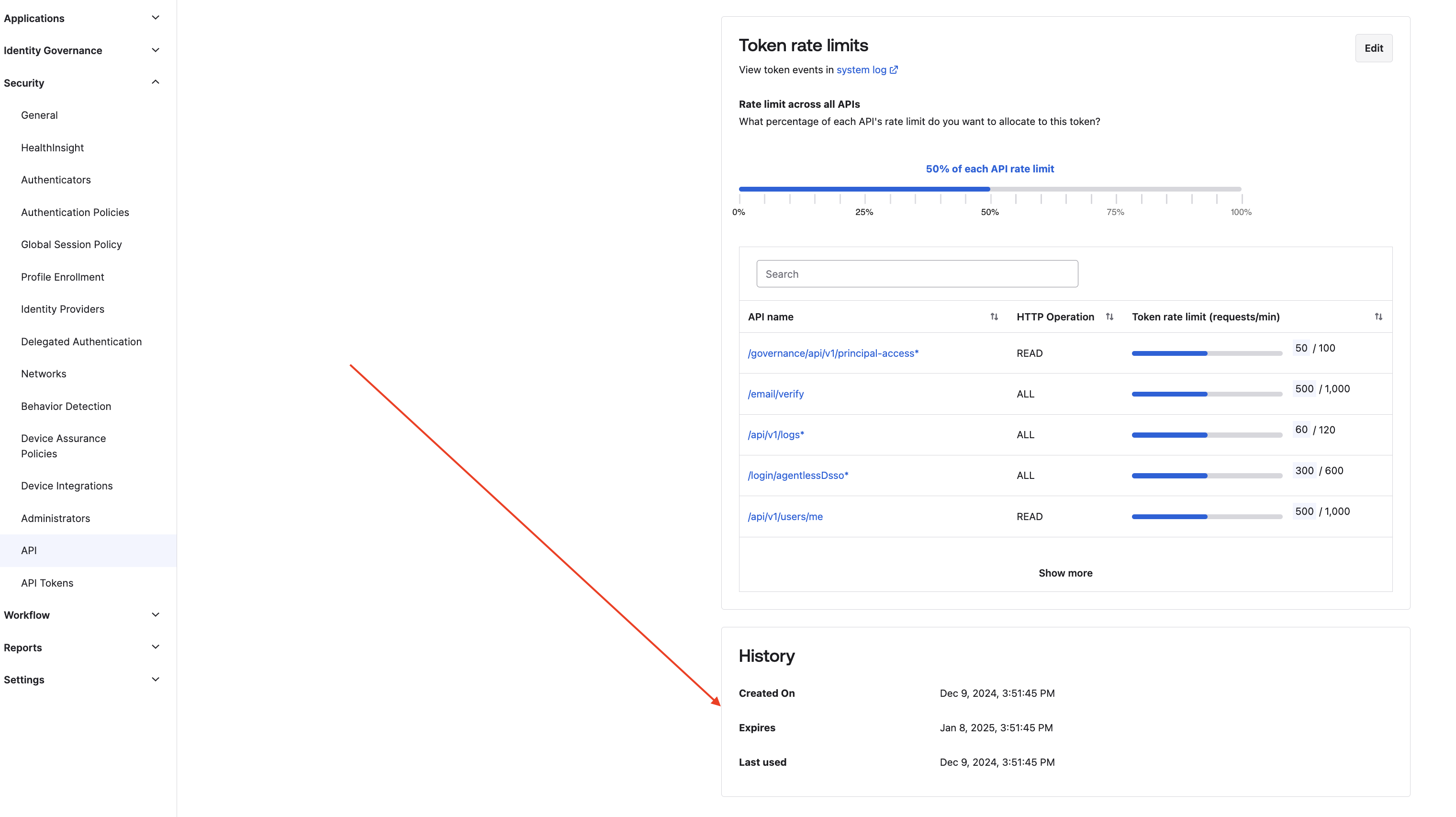Select Networks in Security menu
Viewport: 1456px width, 817px height.
point(44,374)
